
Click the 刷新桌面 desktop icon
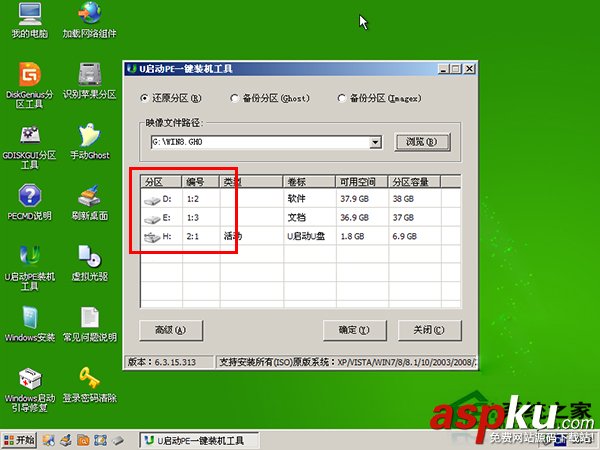point(89,202)
